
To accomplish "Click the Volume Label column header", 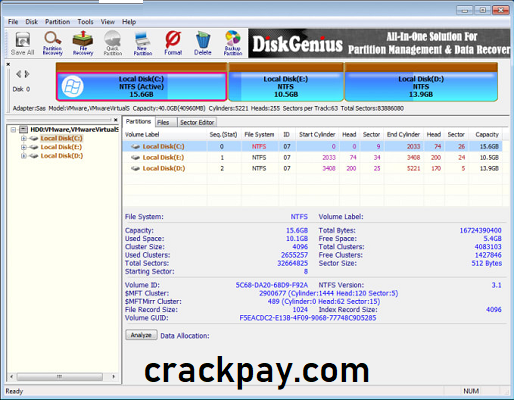I will pyautogui.click(x=165, y=135).
